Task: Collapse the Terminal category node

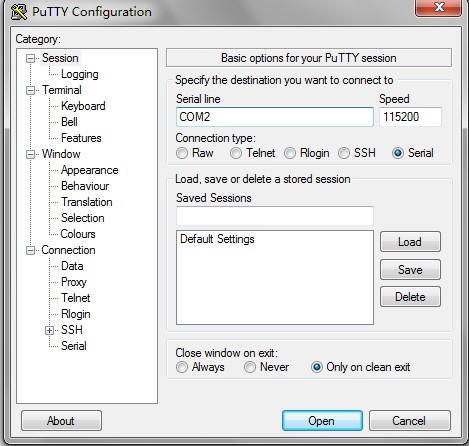Action: [30, 90]
